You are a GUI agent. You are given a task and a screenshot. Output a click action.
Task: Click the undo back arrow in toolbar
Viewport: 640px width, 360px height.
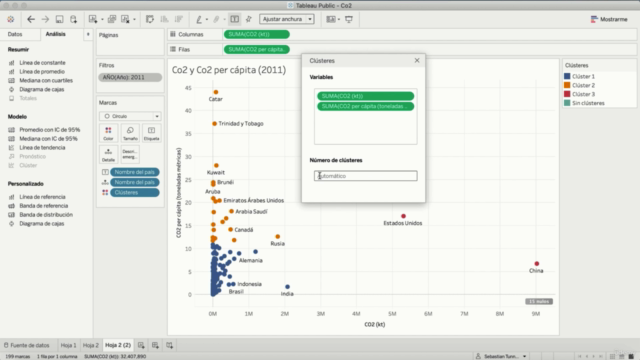tap(31, 19)
